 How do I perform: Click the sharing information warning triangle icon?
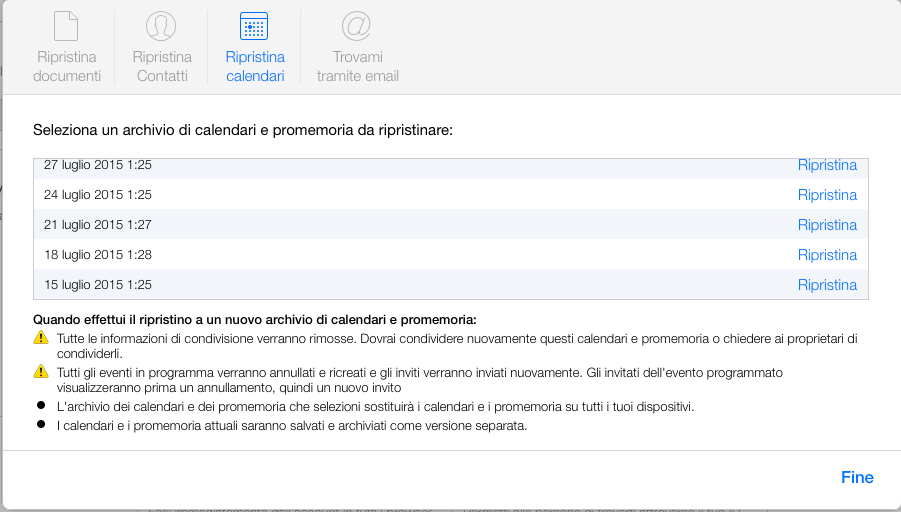click(41, 338)
